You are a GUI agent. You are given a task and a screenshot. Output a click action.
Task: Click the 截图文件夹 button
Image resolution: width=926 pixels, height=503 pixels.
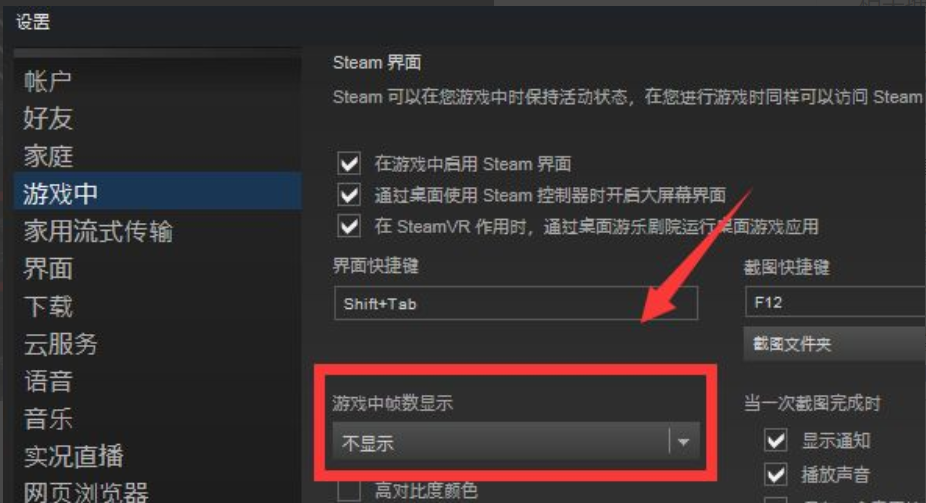coord(834,344)
